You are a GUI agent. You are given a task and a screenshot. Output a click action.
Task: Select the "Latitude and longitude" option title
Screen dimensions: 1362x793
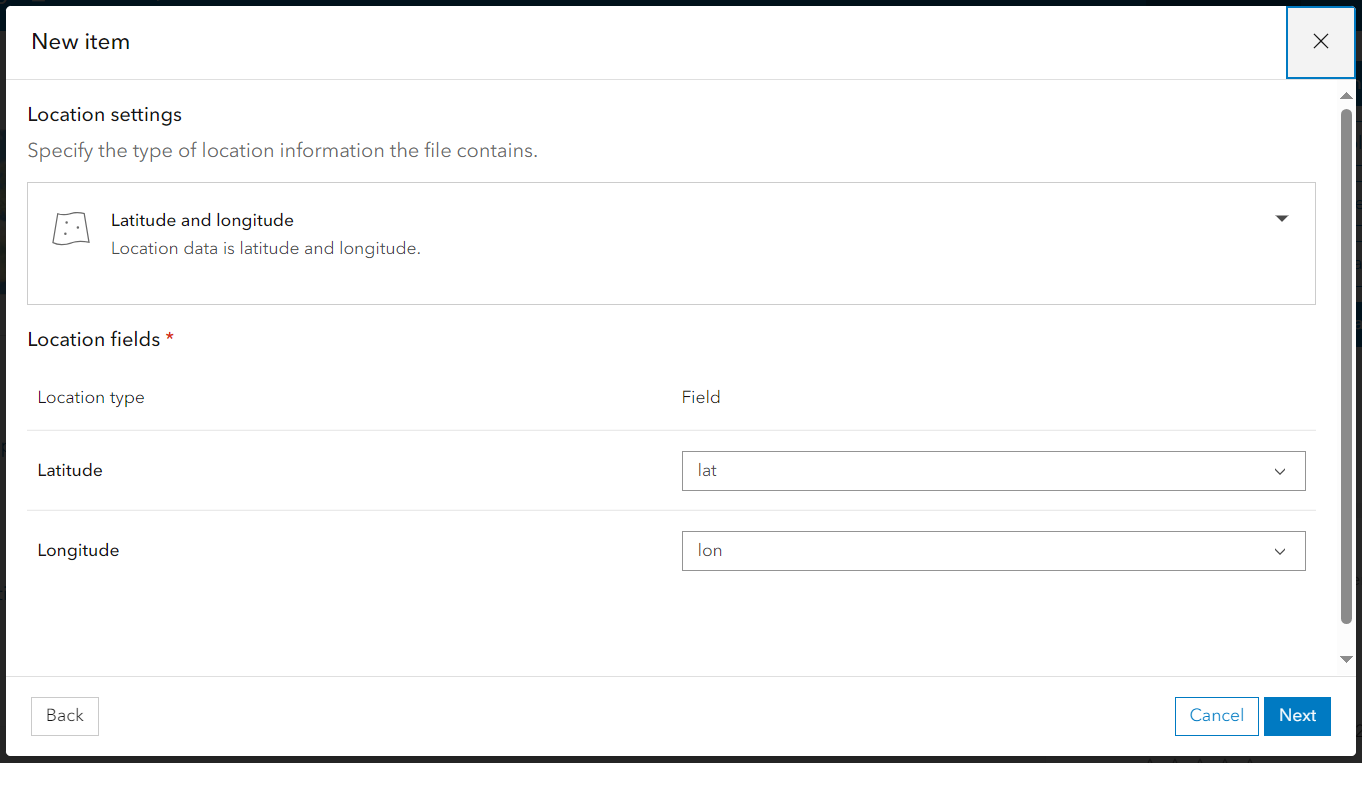tap(202, 220)
